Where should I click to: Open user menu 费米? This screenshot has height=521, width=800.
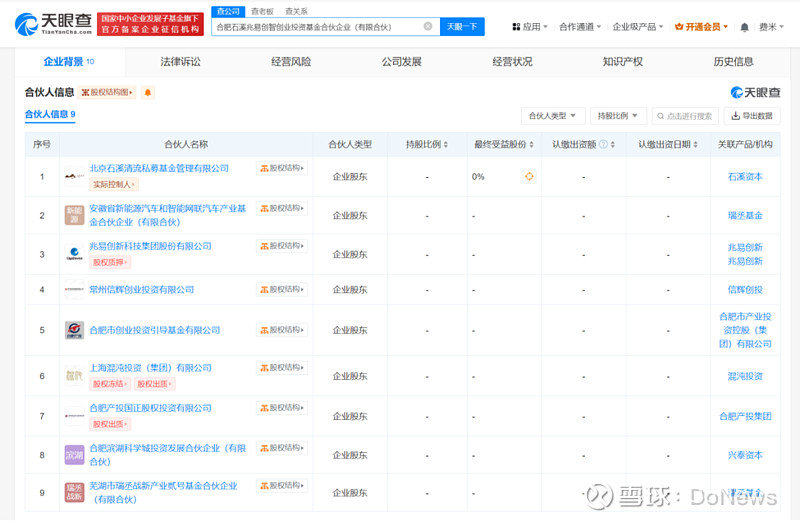click(771, 27)
